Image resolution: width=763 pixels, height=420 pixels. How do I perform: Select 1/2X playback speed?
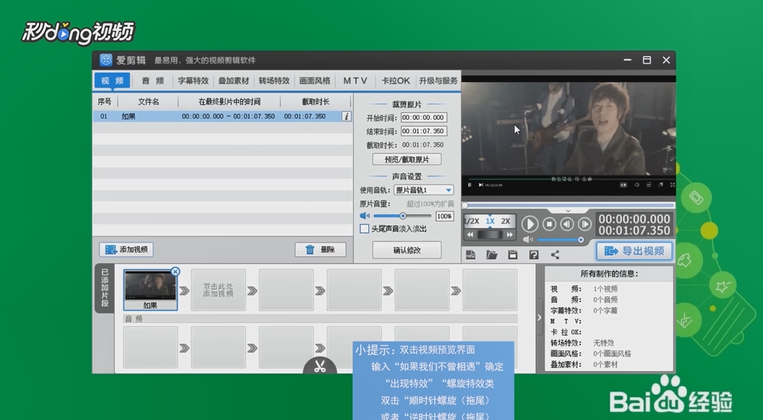tap(472, 221)
